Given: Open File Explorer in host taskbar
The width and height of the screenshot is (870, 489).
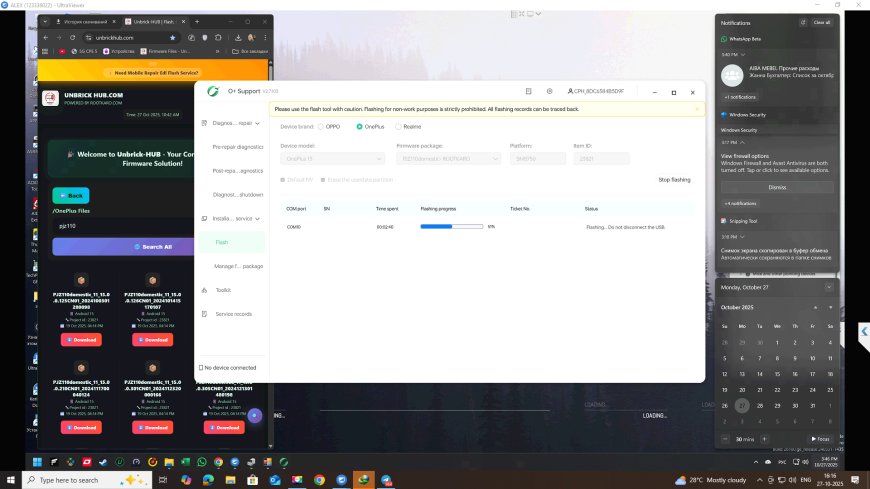Looking at the screenshot, I should [230, 480].
